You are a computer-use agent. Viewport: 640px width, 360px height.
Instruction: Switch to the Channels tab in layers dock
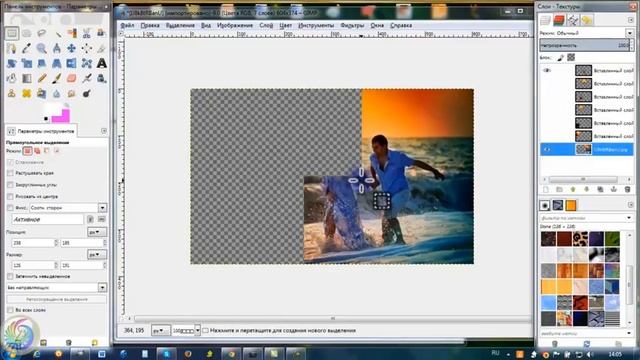click(x=559, y=20)
